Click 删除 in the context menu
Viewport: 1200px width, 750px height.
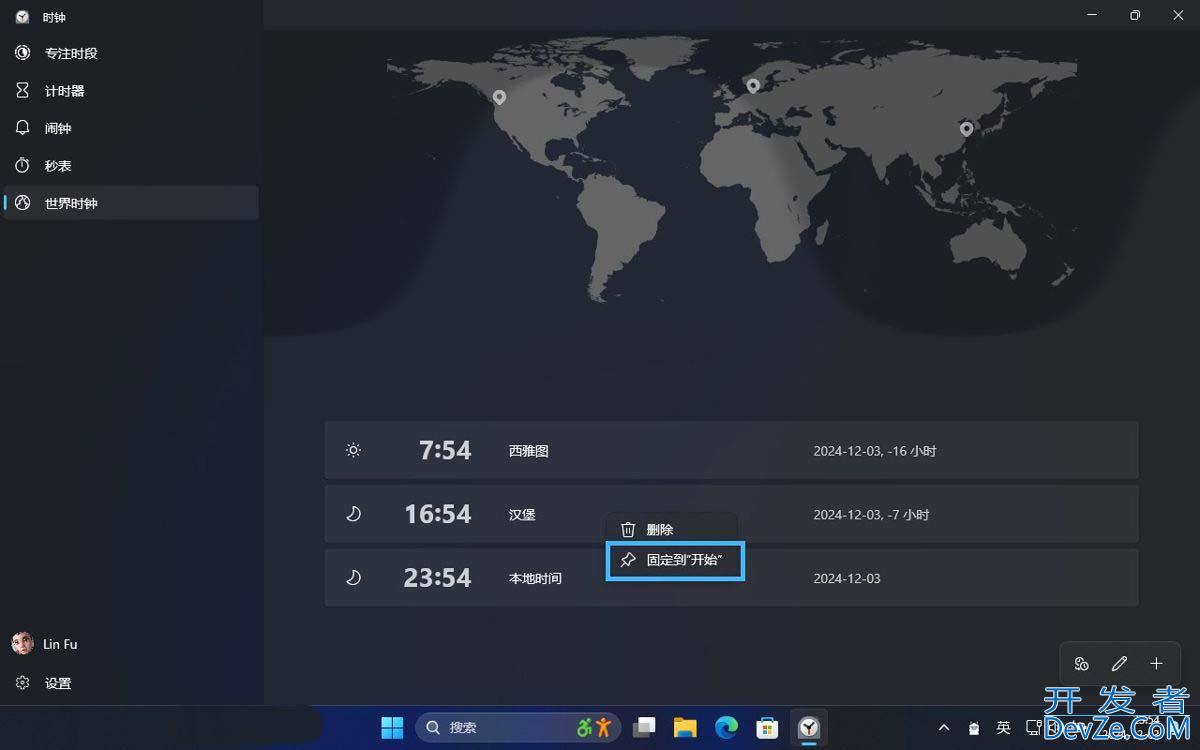point(672,530)
